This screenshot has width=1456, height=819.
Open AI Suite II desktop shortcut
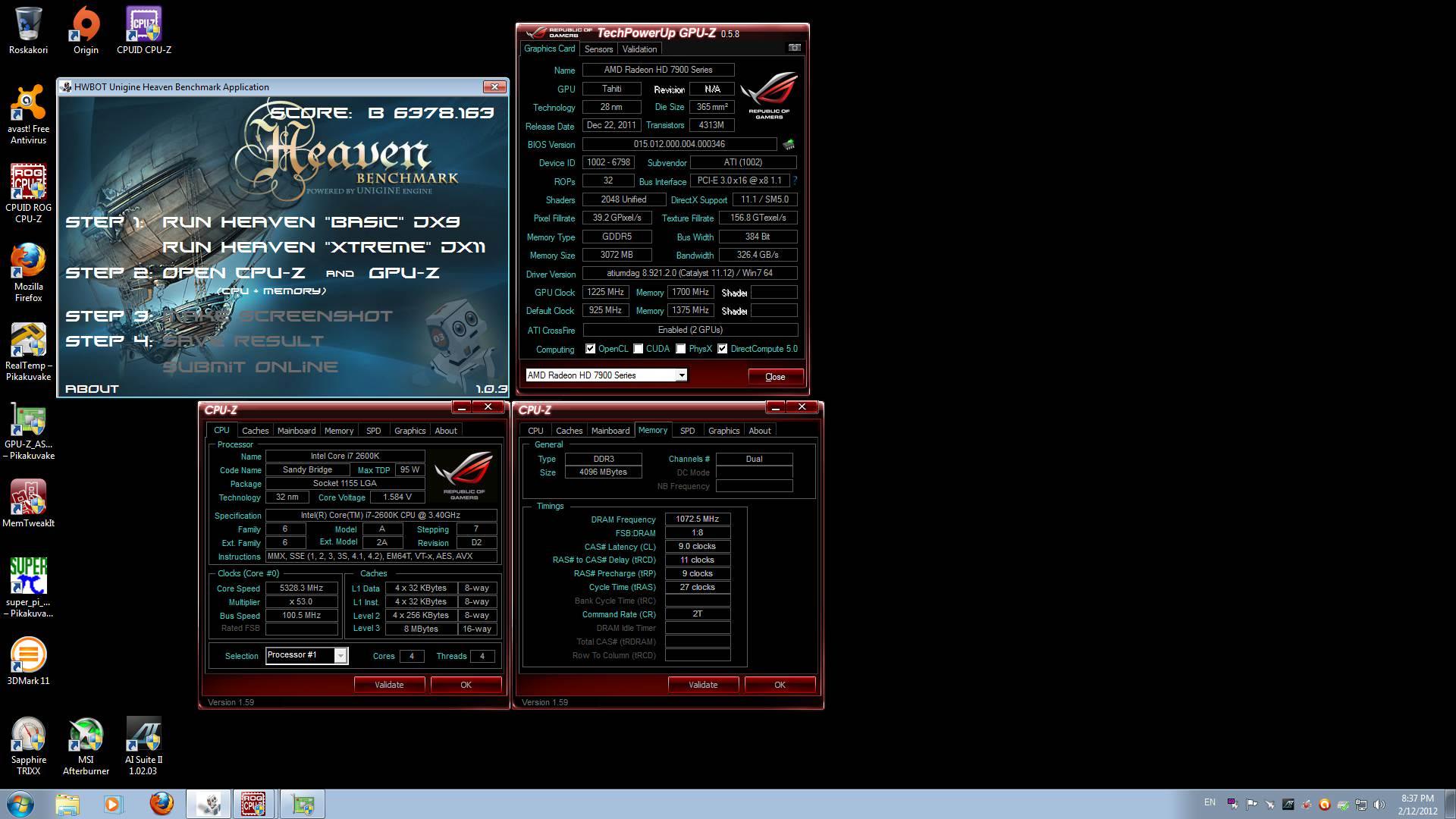pyautogui.click(x=143, y=746)
